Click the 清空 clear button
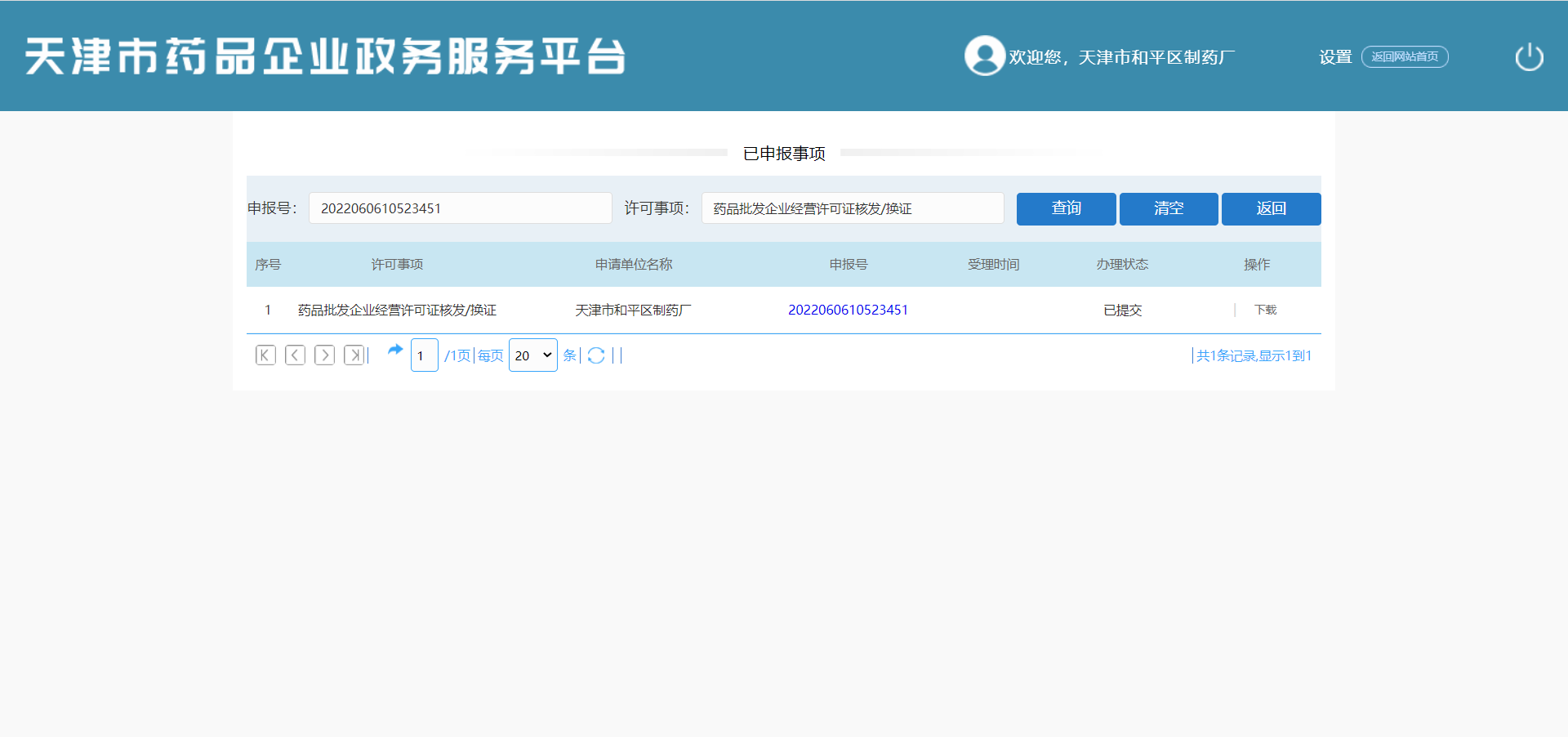This screenshot has width=1568, height=737. [x=1169, y=208]
